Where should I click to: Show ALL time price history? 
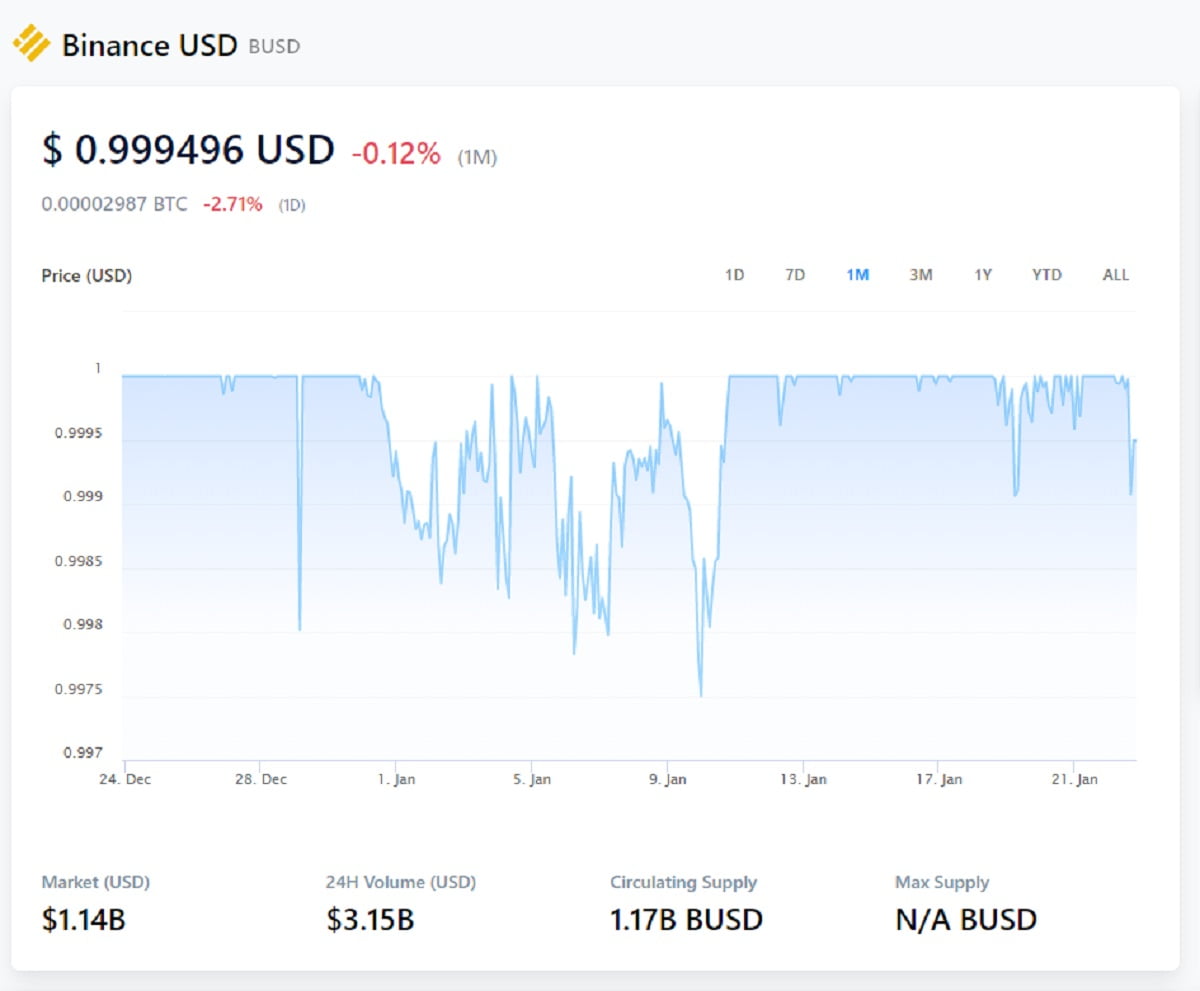[x=1116, y=275]
